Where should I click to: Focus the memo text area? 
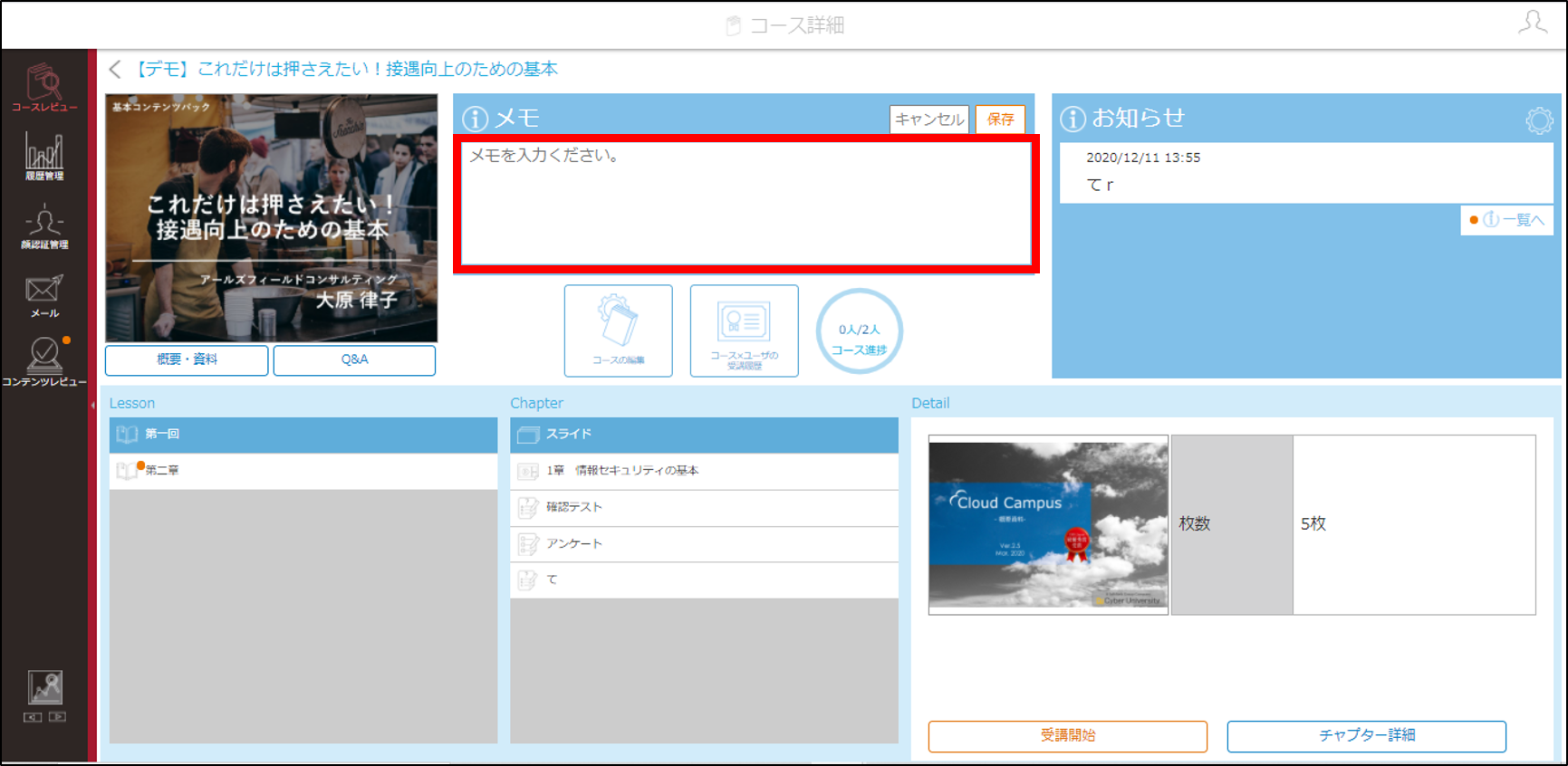(746, 204)
